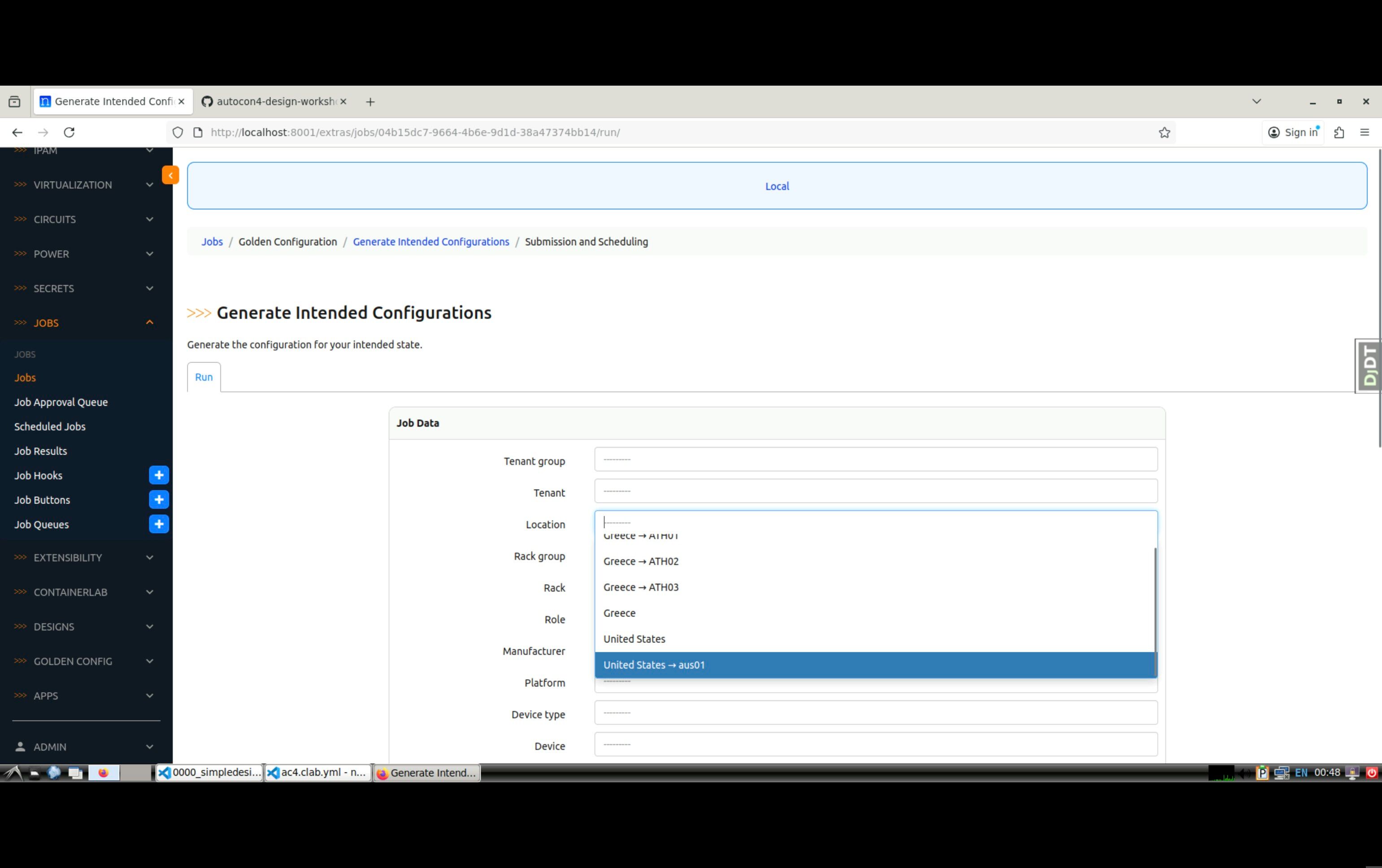The height and width of the screenshot is (868, 1382).
Task: Open Firefox hamburger application menu
Action: 1365,133
